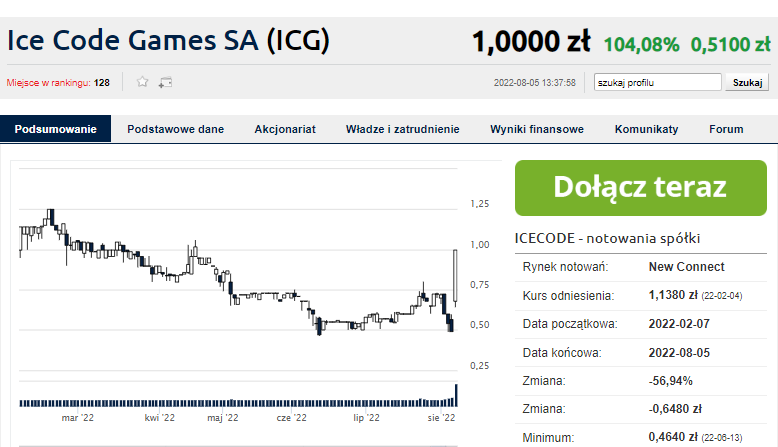
Task: Add ICG to favorites with star icon
Action: [142, 82]
